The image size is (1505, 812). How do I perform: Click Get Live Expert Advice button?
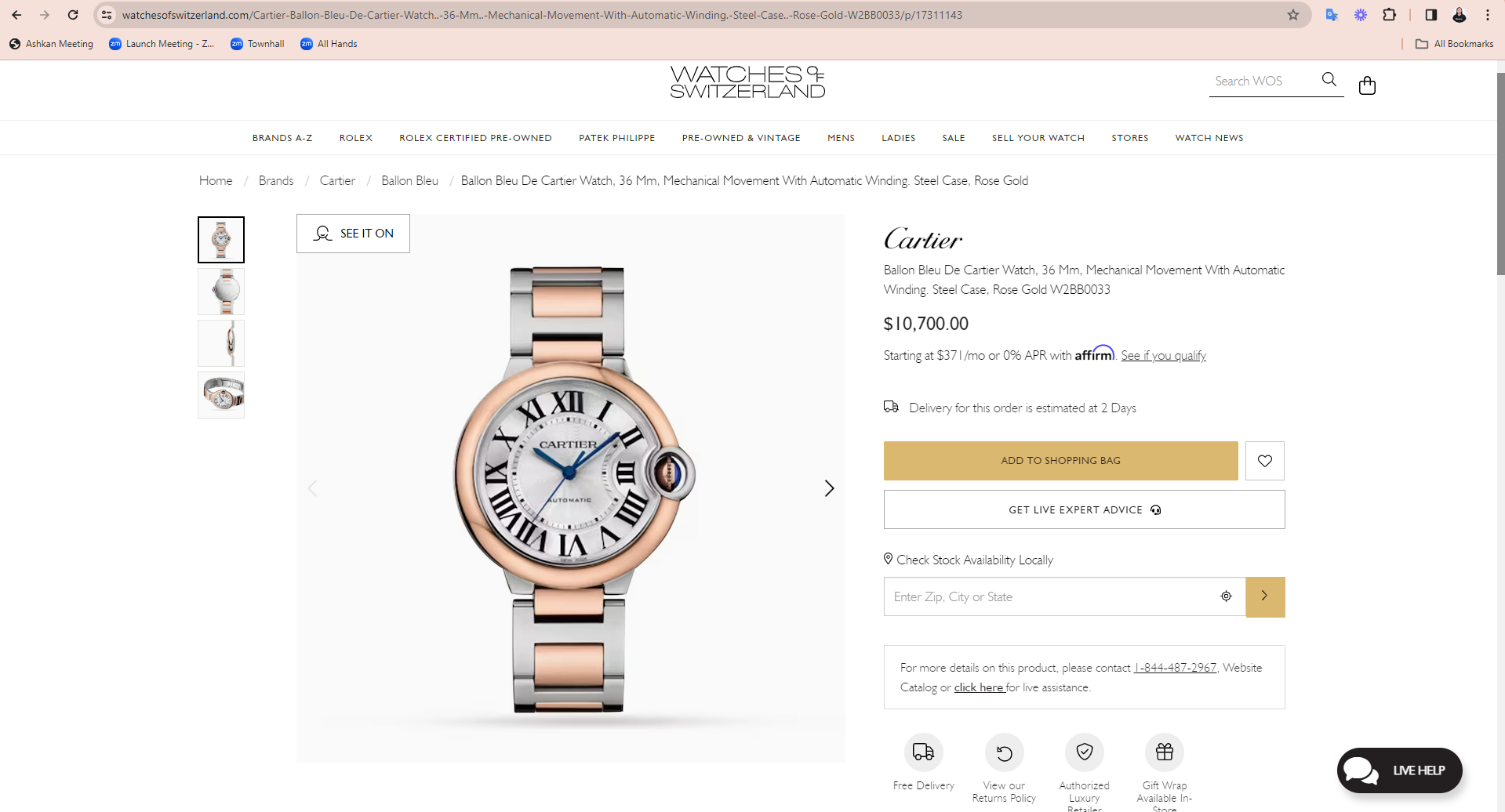[x=1084, y=509]
